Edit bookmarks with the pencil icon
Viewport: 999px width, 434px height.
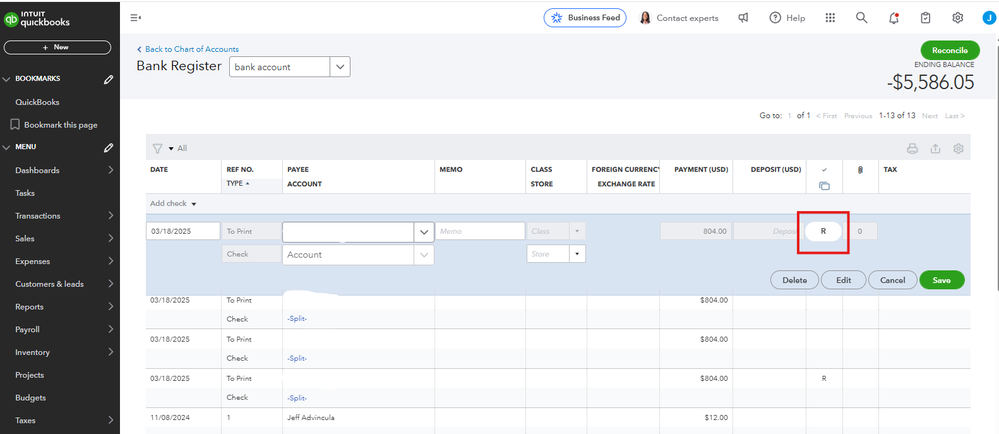click(x=108, y=79)
